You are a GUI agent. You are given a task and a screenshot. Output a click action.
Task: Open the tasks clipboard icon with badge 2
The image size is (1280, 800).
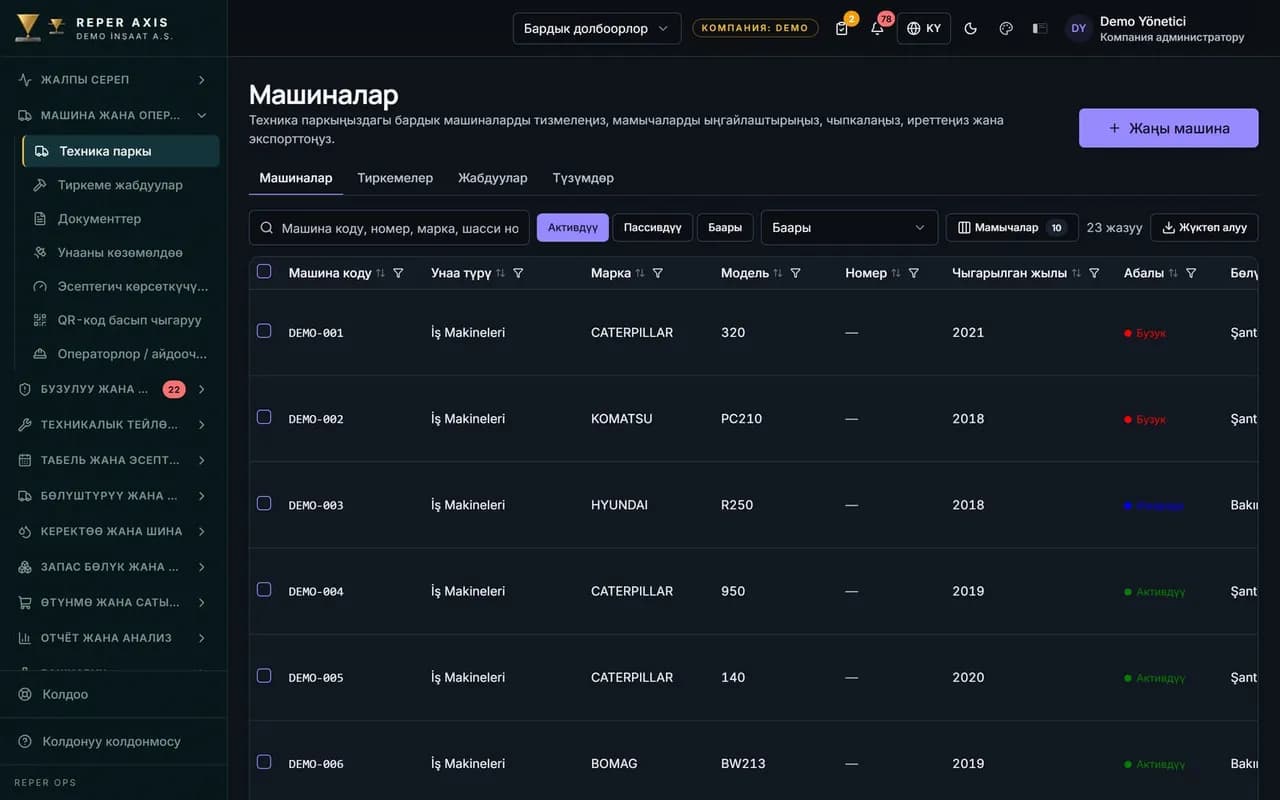pos(842,28)
